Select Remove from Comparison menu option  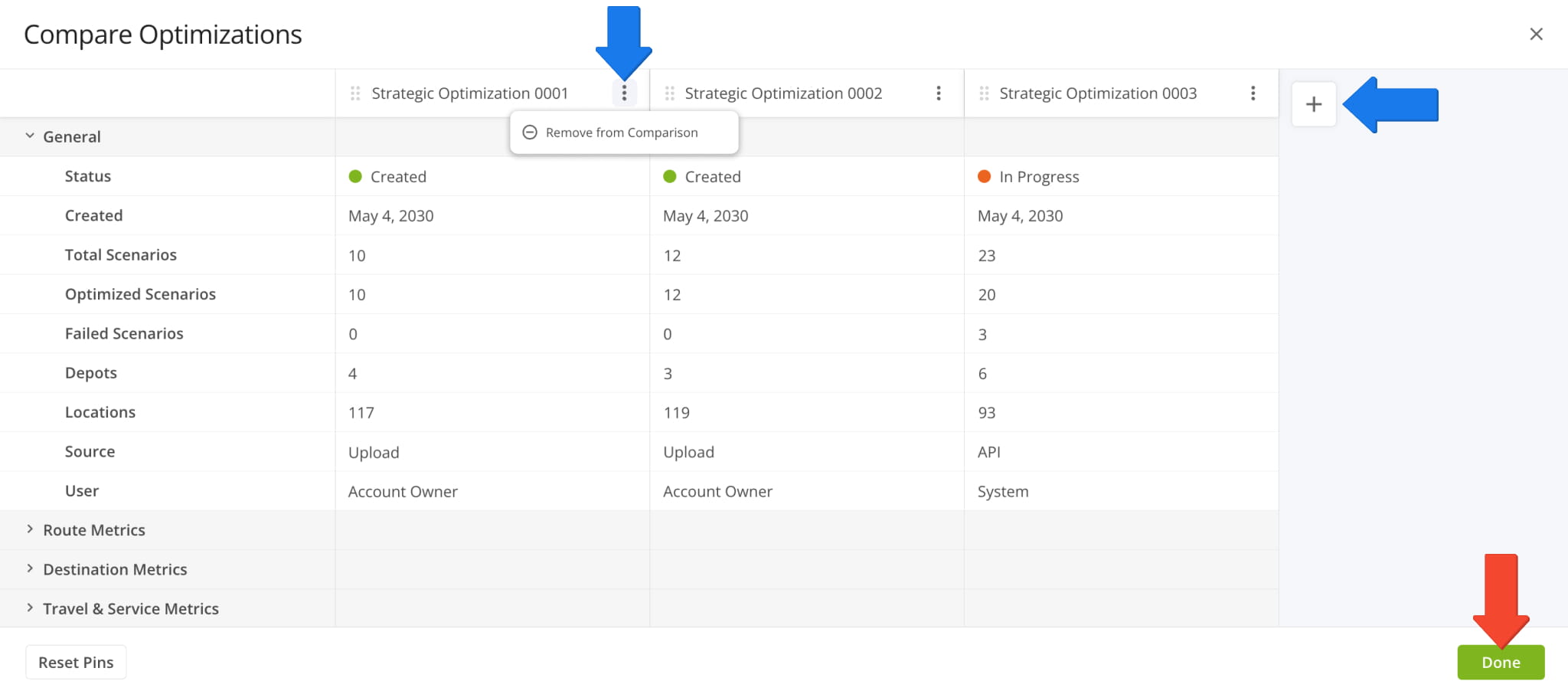click(621, 133)
